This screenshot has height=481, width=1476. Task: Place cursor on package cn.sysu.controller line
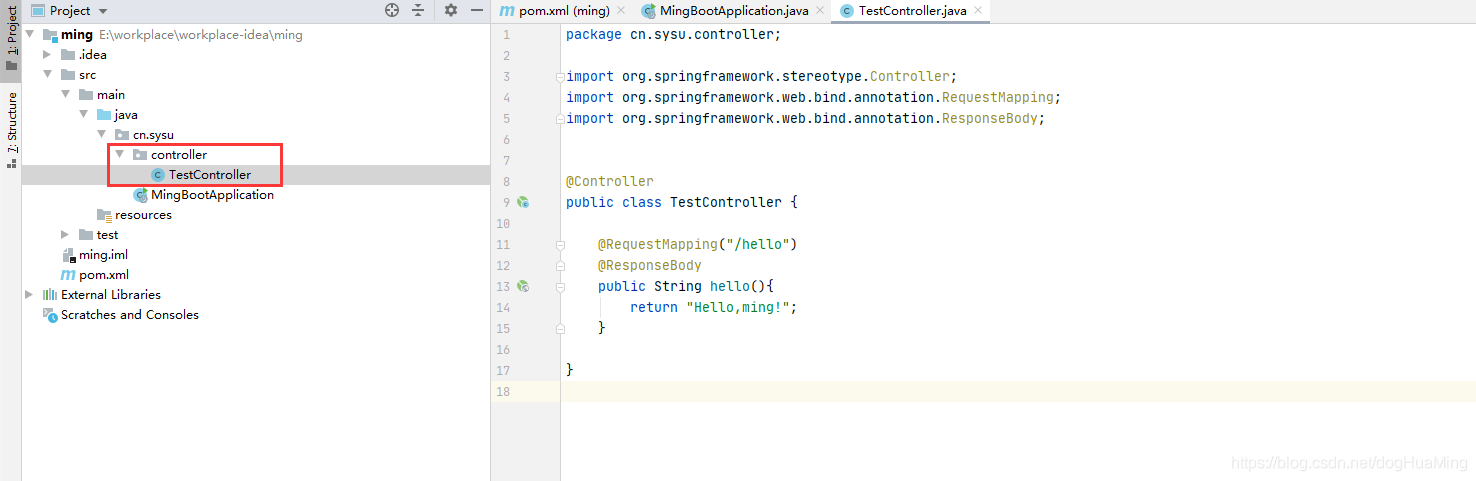click(673, 34)
